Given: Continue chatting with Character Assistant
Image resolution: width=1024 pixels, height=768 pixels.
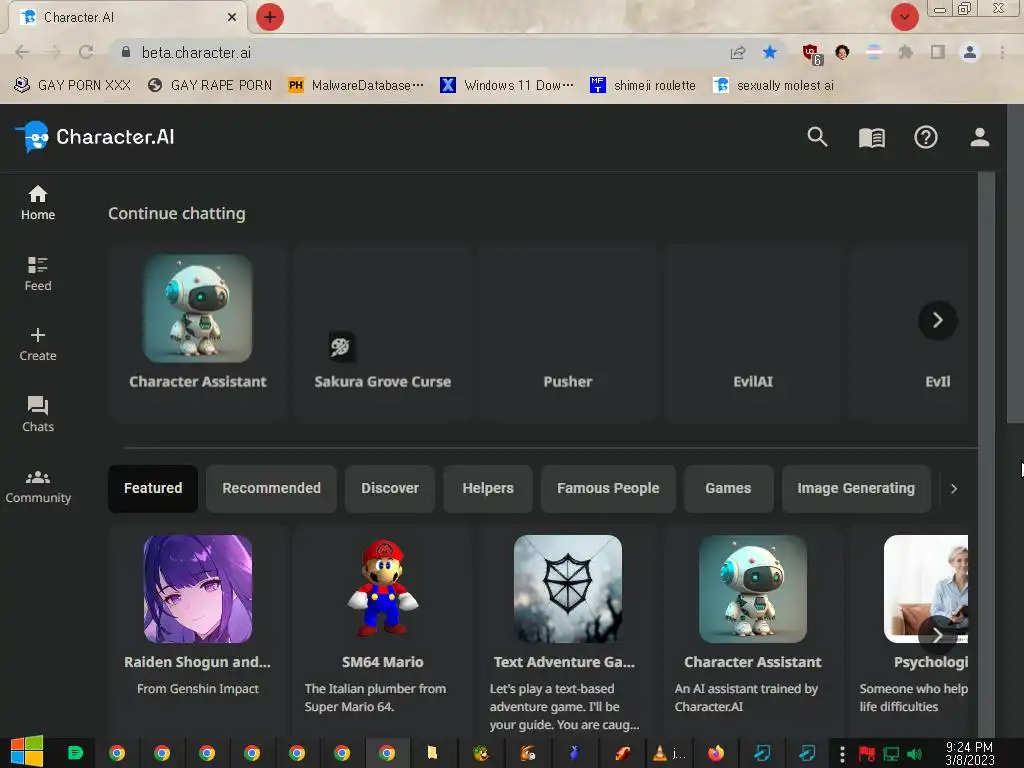Looking at the screenshot, I should pyautogui.click(x=198, y=332).
